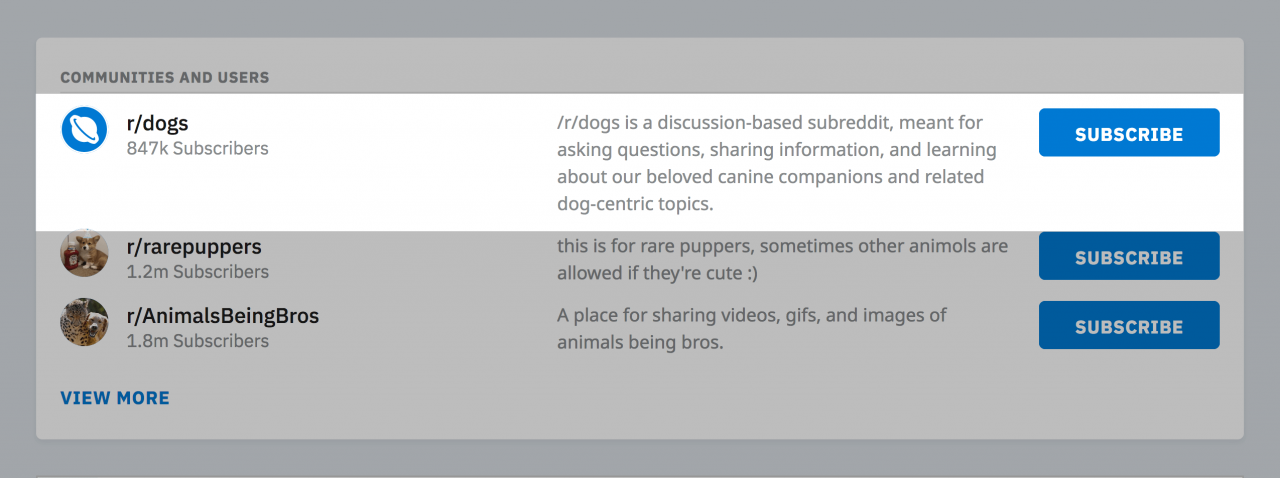This screenshot has width=1280, height=478.
Task: Visit the r/AnimalsBeingBros name link
Action: point(223,316)
